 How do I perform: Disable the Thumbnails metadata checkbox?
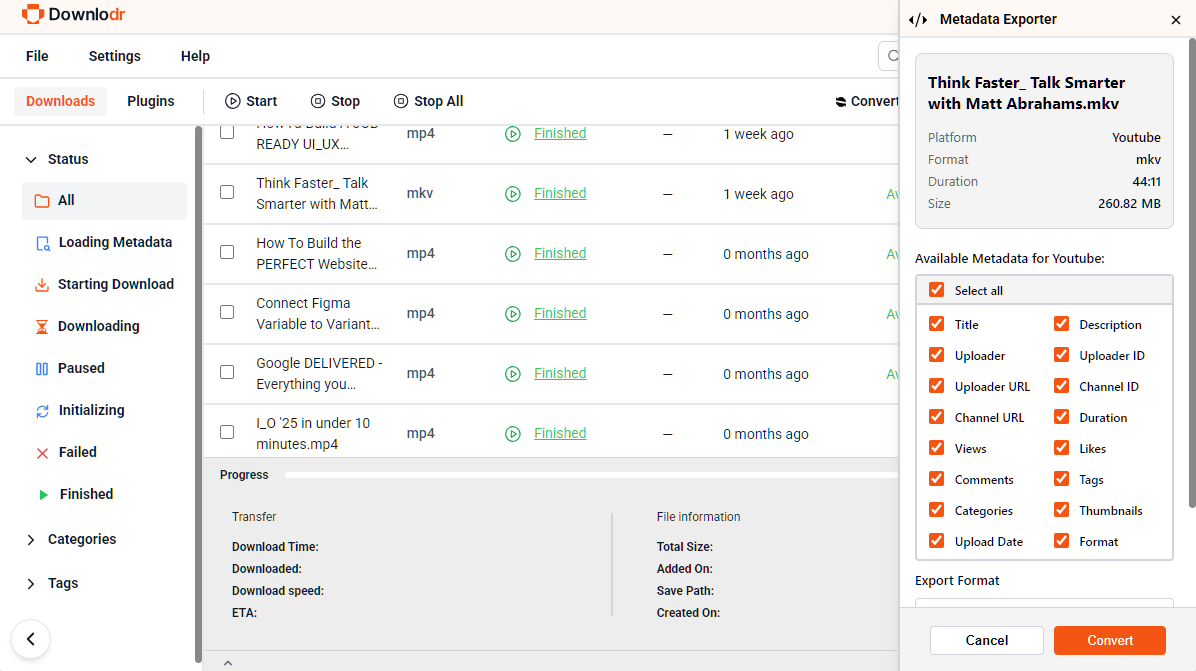point(1061,510)
